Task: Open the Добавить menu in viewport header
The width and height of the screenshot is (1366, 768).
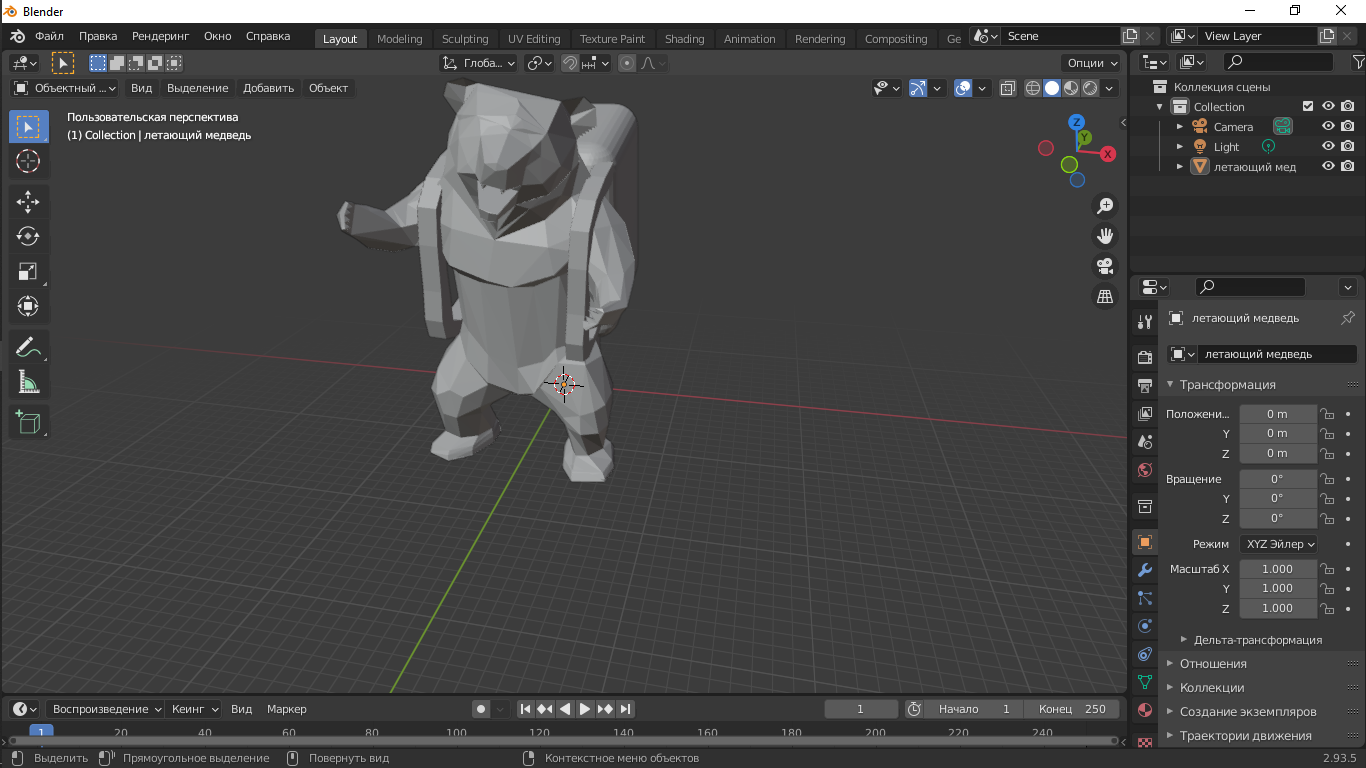Action: [x=268, y=88]
